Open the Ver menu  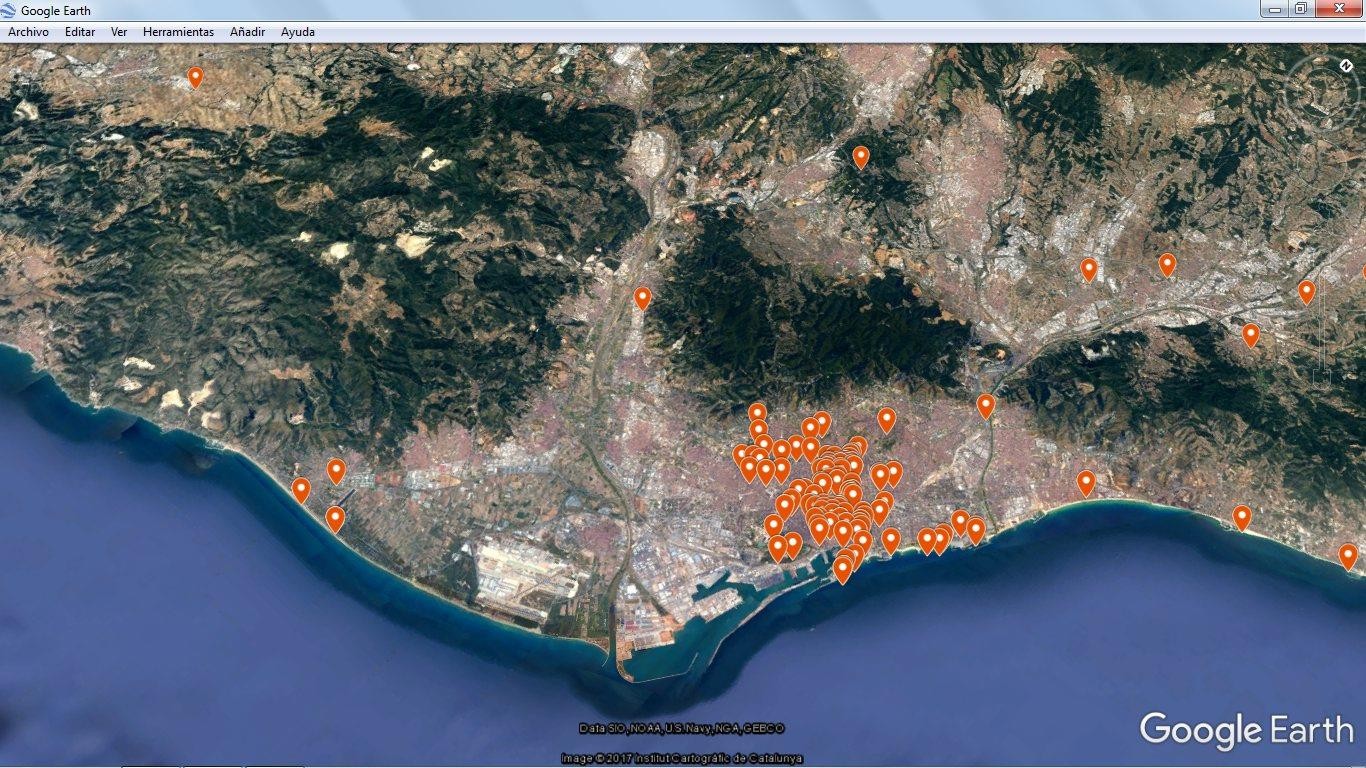coord(119,32)
